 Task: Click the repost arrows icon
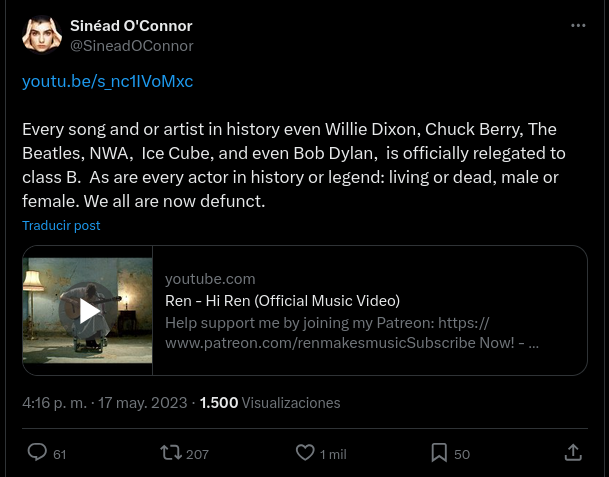pyautogui.click(x=171, y=453)
